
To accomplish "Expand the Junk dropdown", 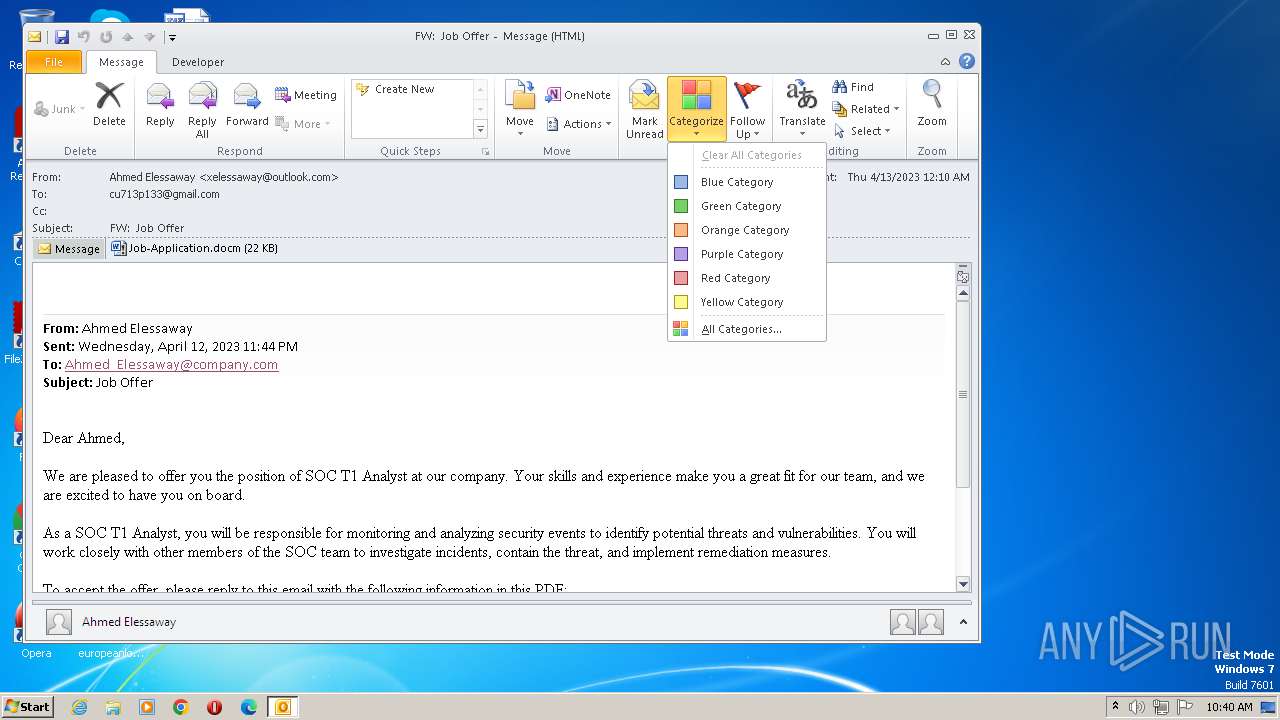I will 60,109.
